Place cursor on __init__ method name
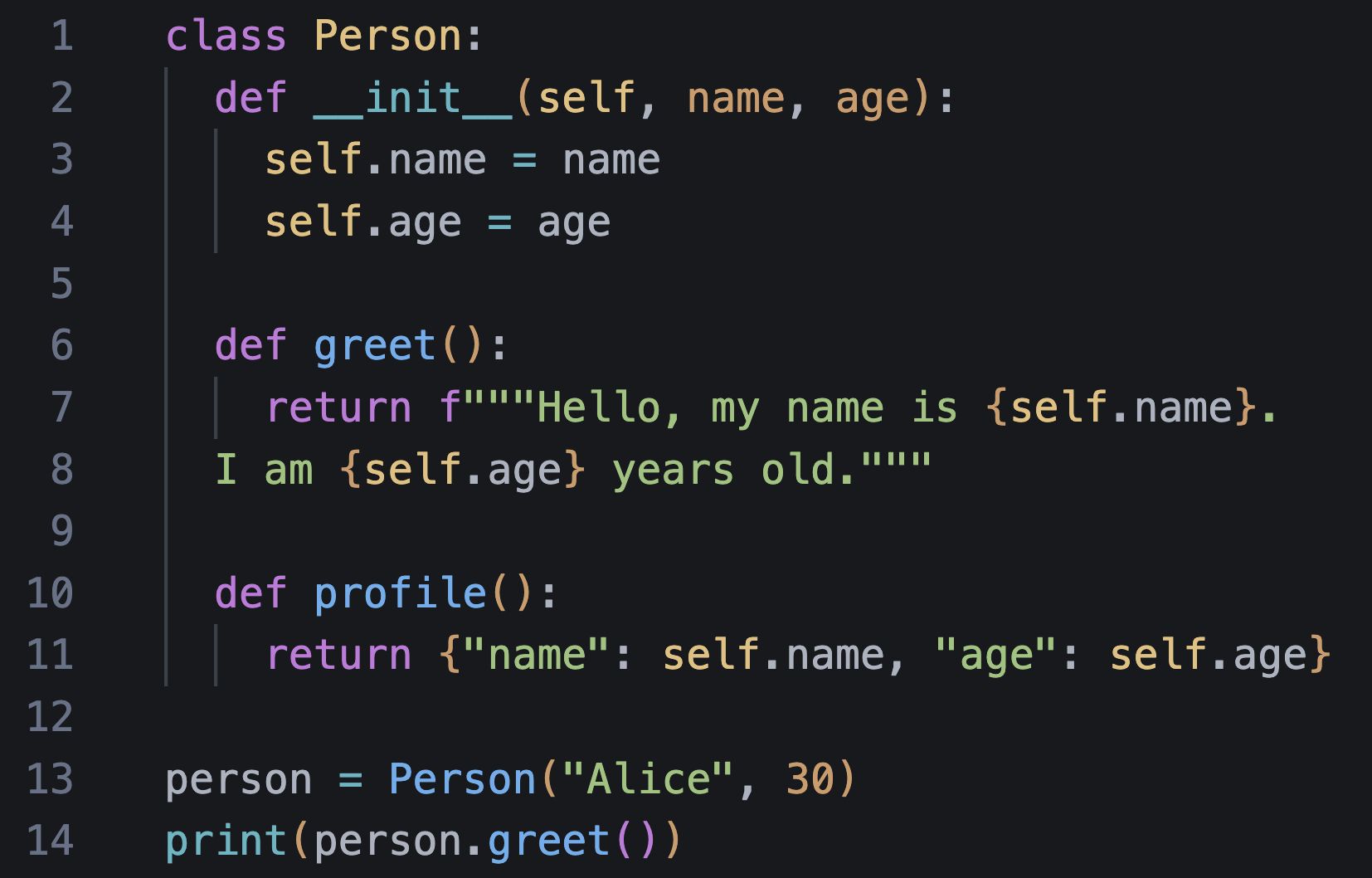This screenshot has width=1372, height=878. 412,98
